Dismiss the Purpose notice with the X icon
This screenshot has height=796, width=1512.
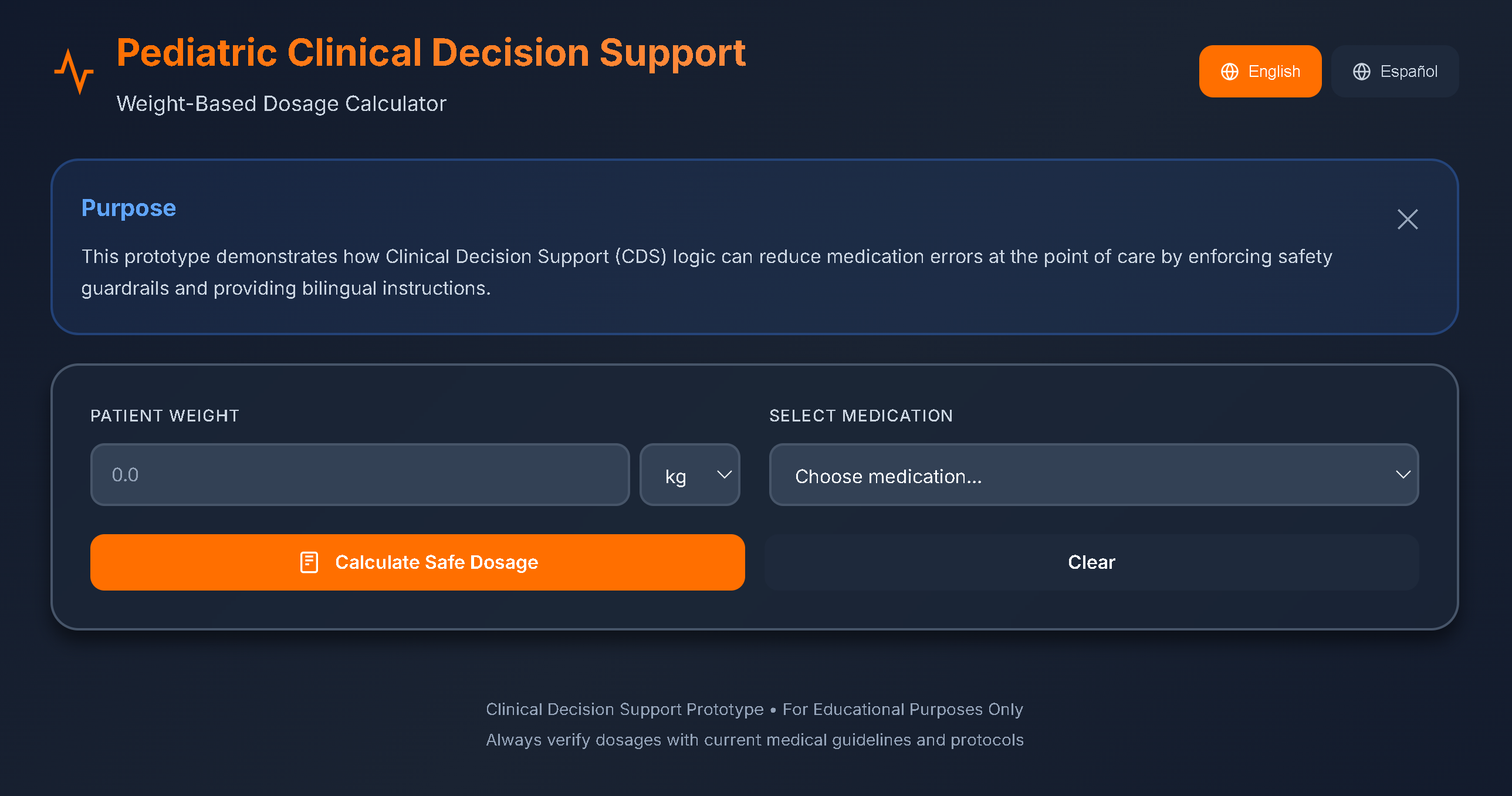1408,219
